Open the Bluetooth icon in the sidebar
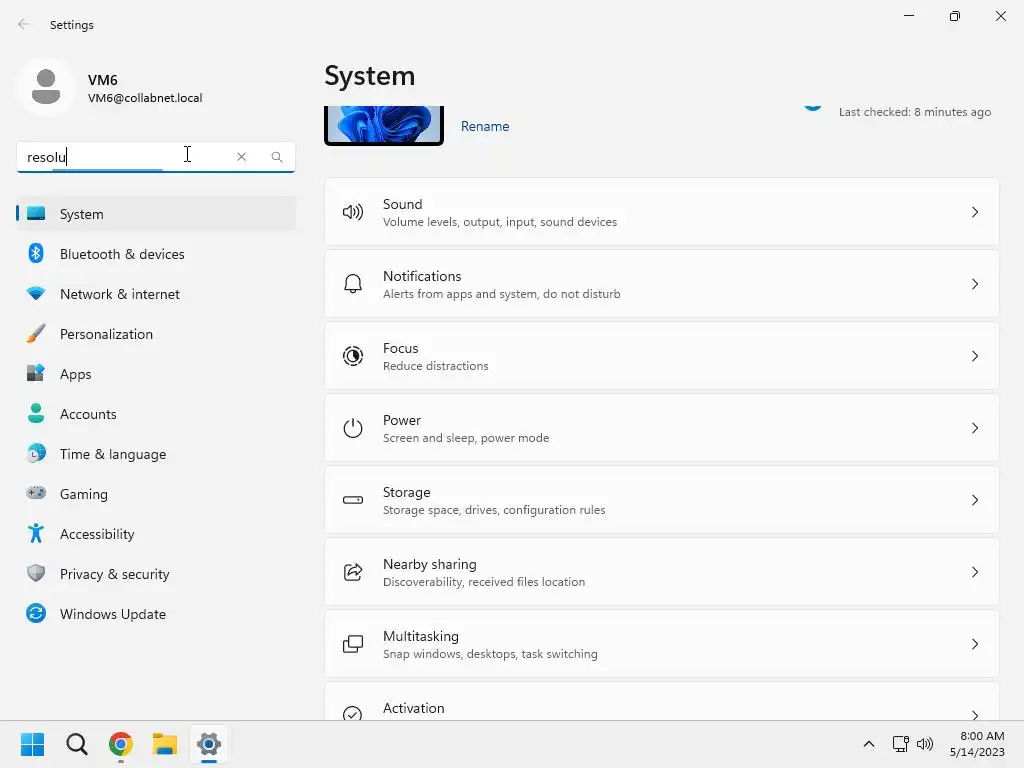The width and height of the screenshot is (1024, 768). [36, 253]
